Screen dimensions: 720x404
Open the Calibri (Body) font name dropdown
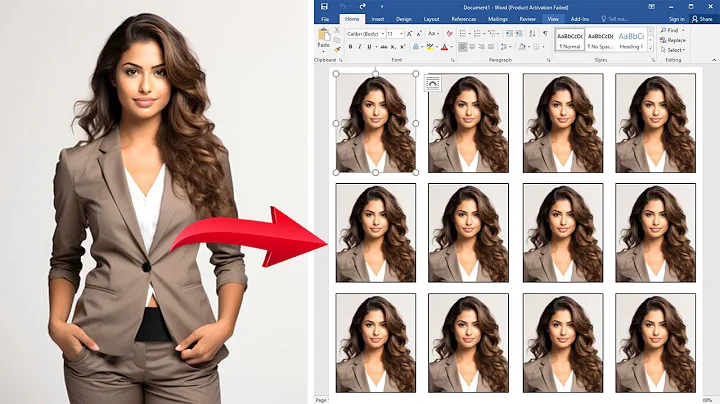coord(382,34)
